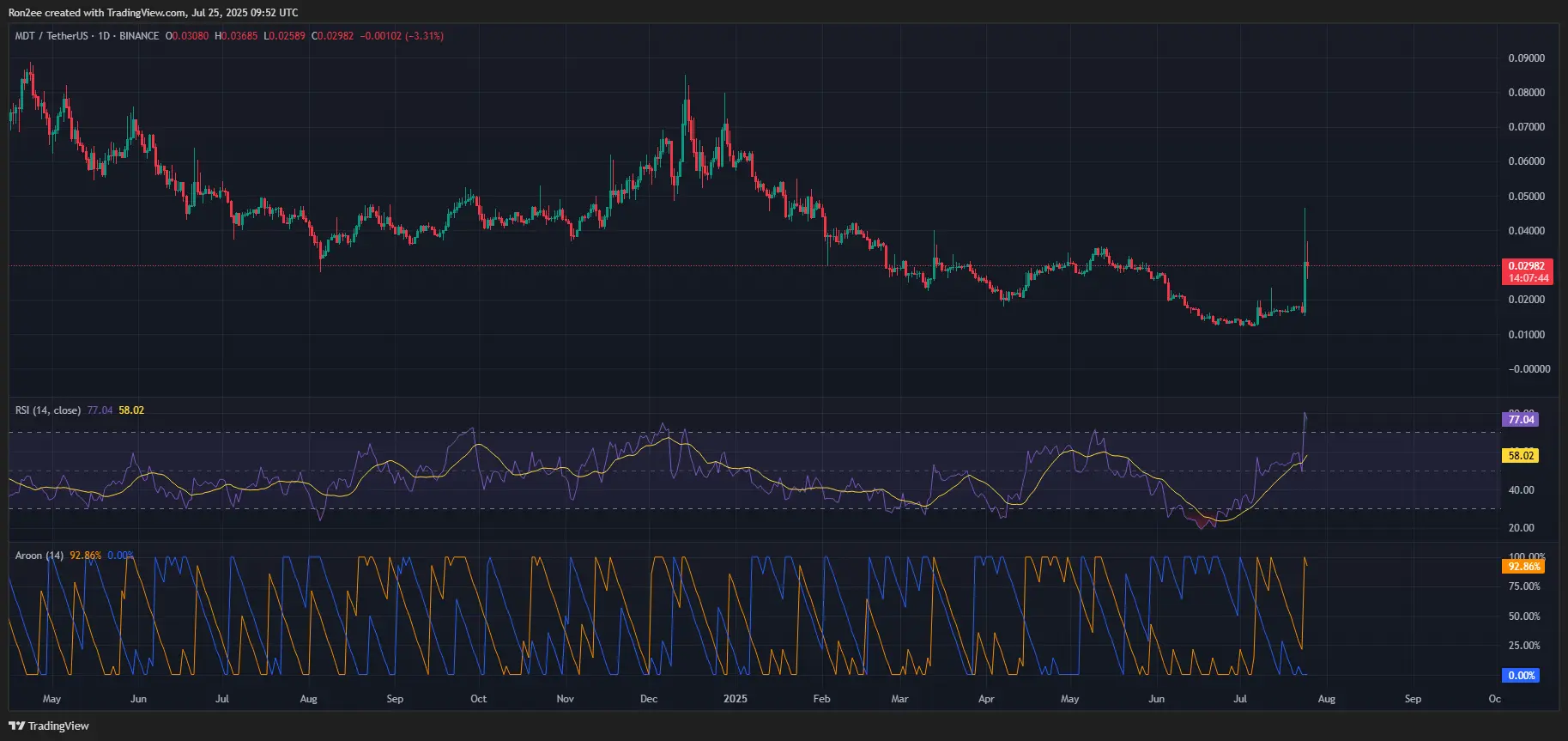Screen dimensions: 1568x741
Task: Click the yellow 58.02 tag on RSI scale
Action: tap(1521, 456)
